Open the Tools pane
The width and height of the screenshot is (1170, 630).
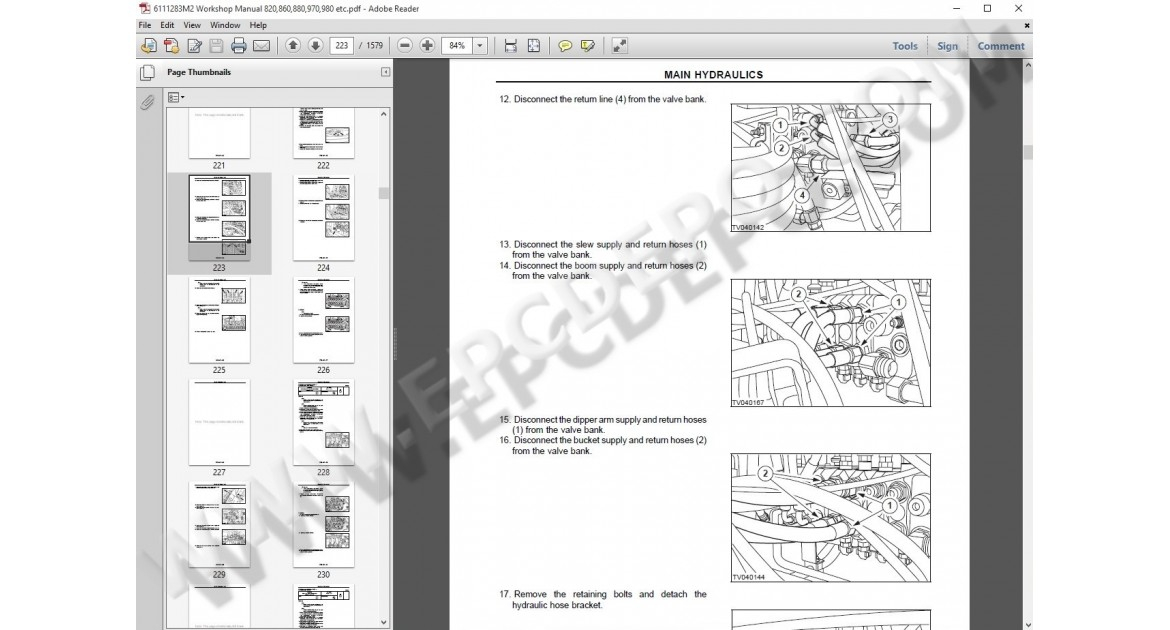905,46
